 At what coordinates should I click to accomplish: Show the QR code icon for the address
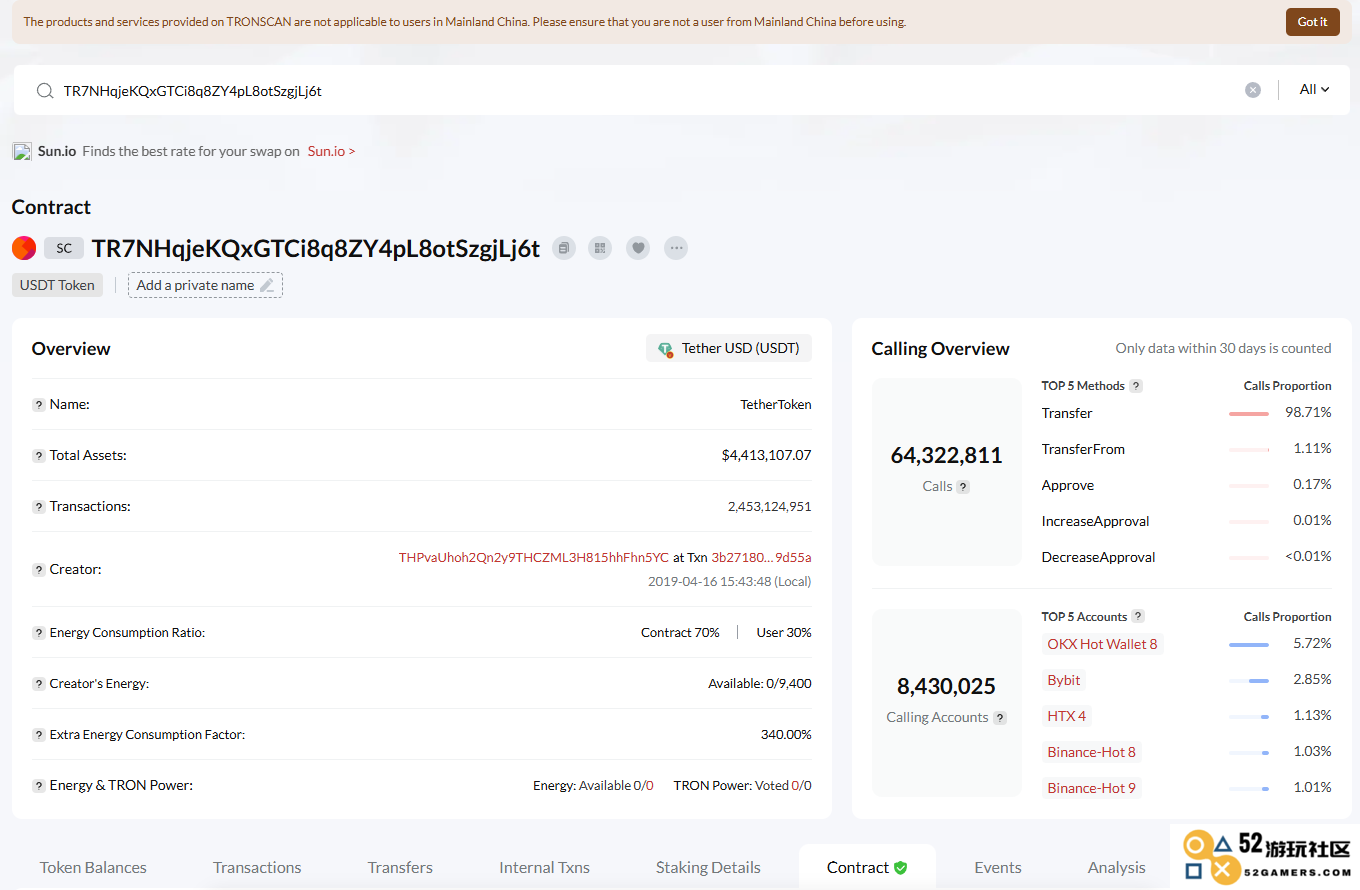(x=599, y=248)
